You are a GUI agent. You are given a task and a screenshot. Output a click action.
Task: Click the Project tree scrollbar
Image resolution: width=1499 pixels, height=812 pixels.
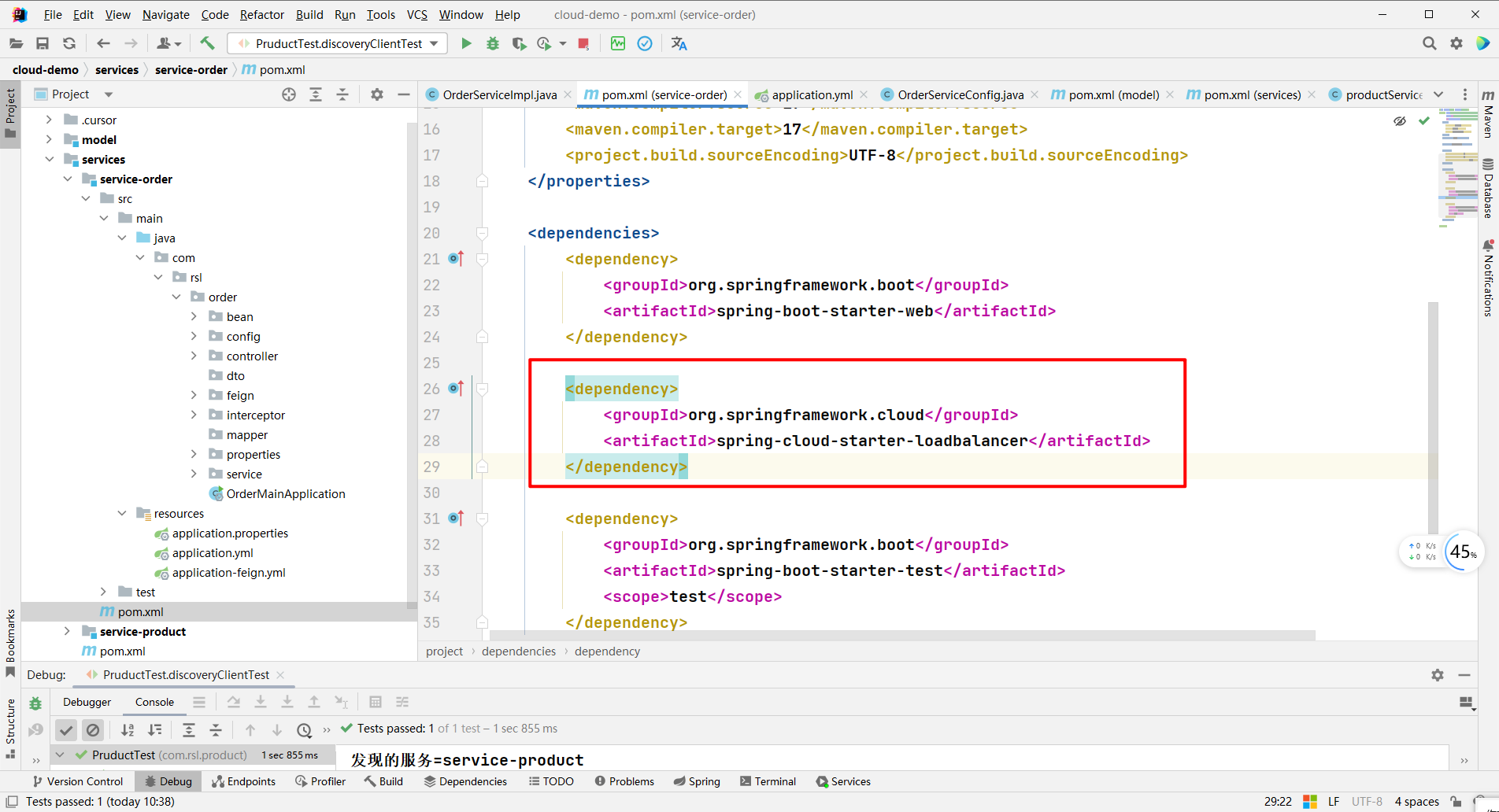coord(411,366)
